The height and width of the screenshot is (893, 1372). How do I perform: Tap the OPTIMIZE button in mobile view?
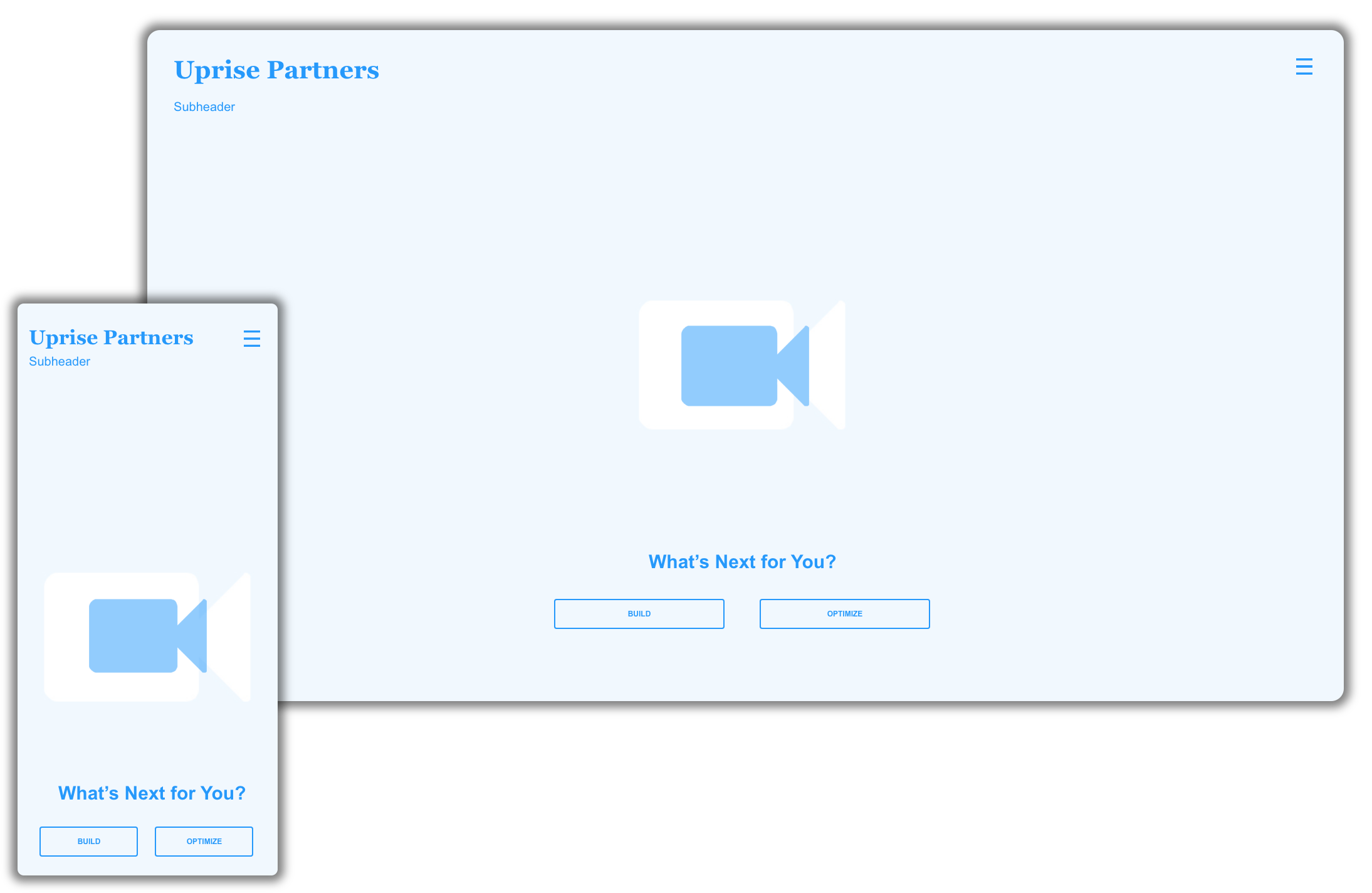[204, 841]
